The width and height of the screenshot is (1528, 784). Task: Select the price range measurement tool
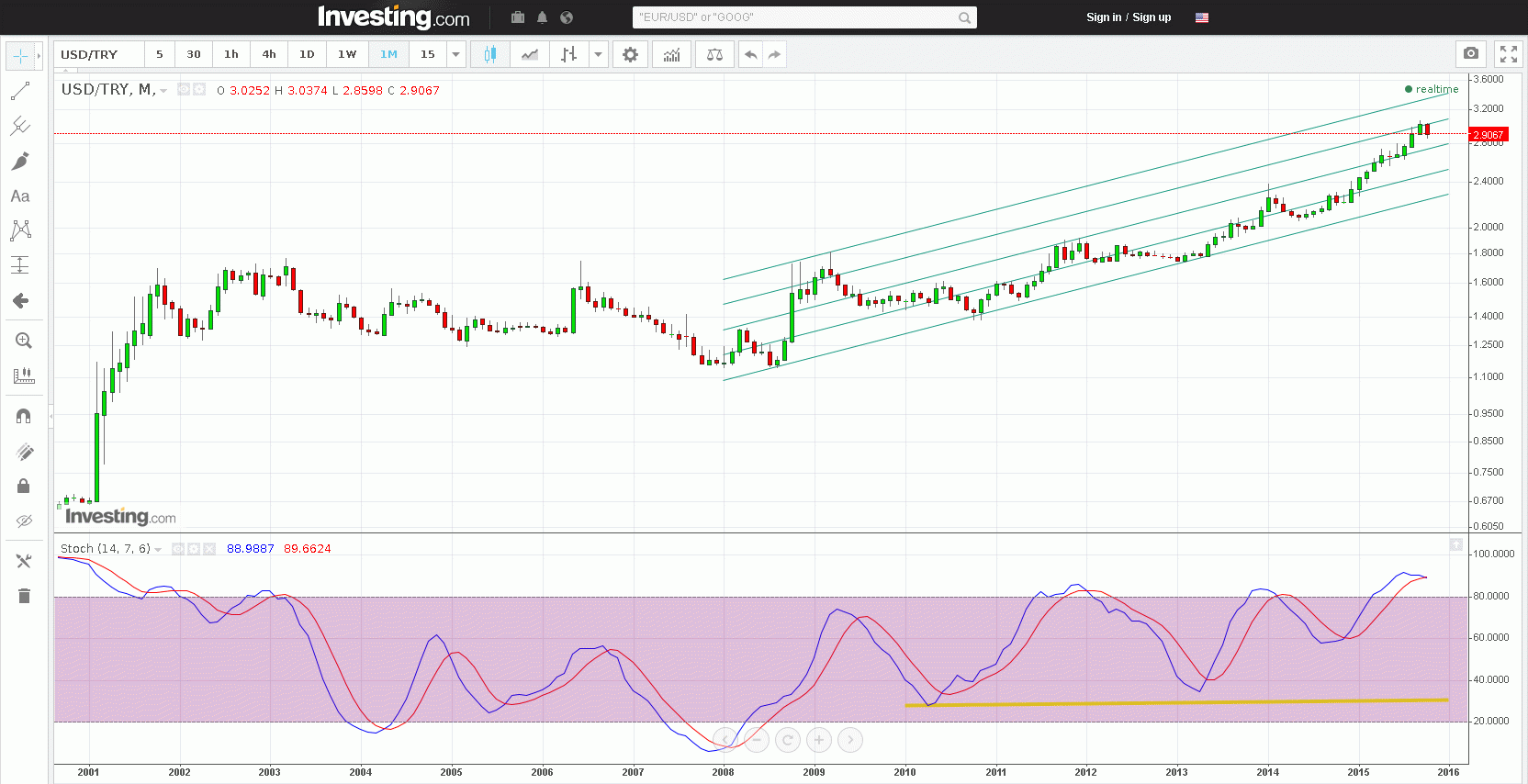pyautogui.click(x=20, y=265)
